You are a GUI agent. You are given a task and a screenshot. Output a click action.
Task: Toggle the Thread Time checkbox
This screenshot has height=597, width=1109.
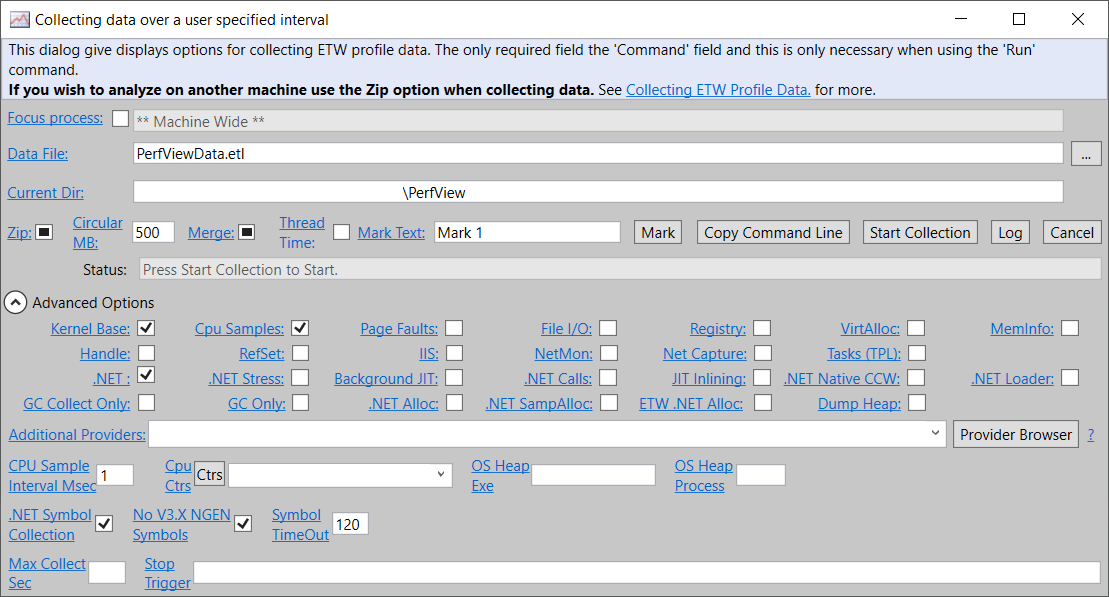341,232
